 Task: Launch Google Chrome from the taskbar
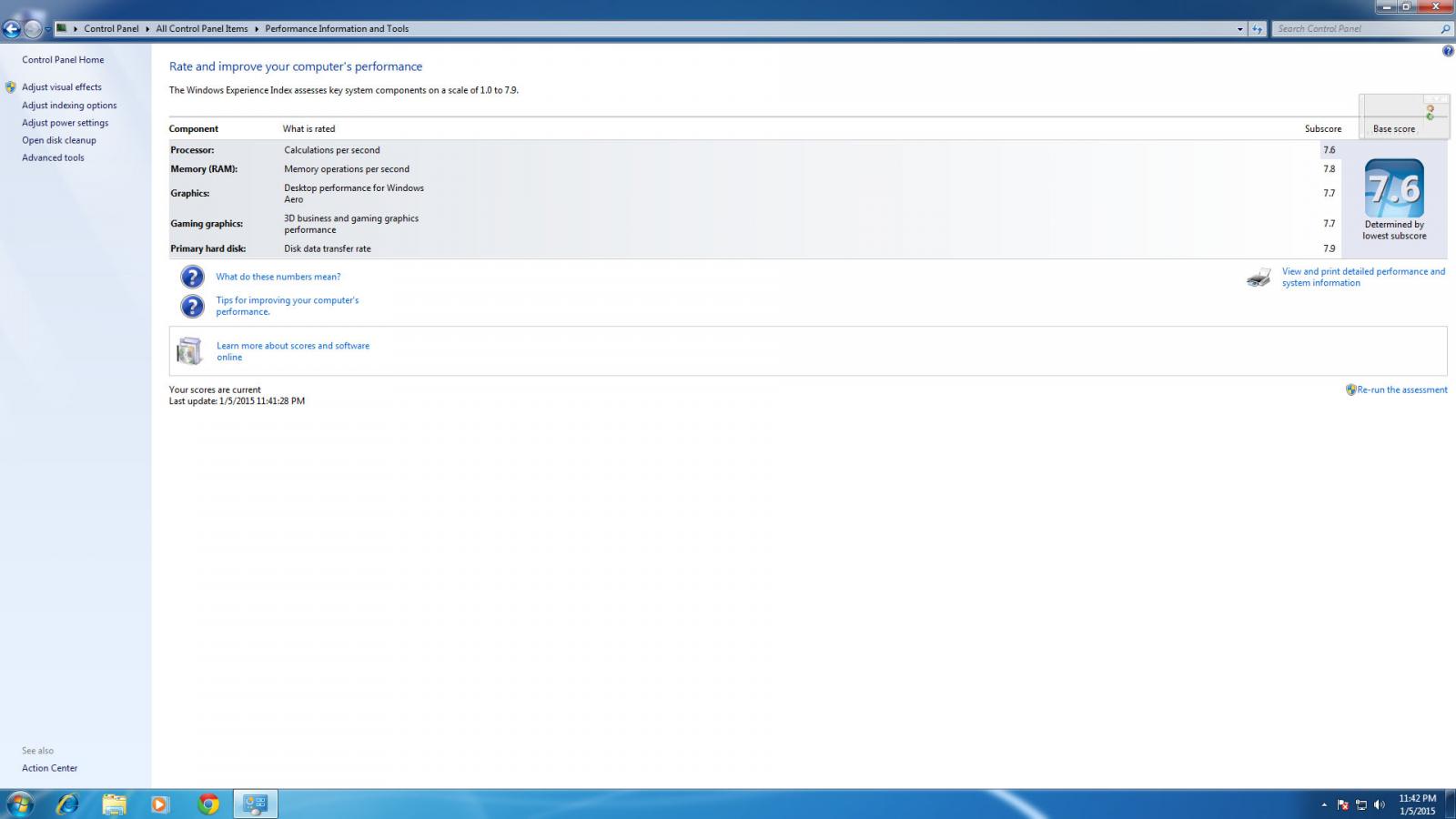click(x=208, y=804)
